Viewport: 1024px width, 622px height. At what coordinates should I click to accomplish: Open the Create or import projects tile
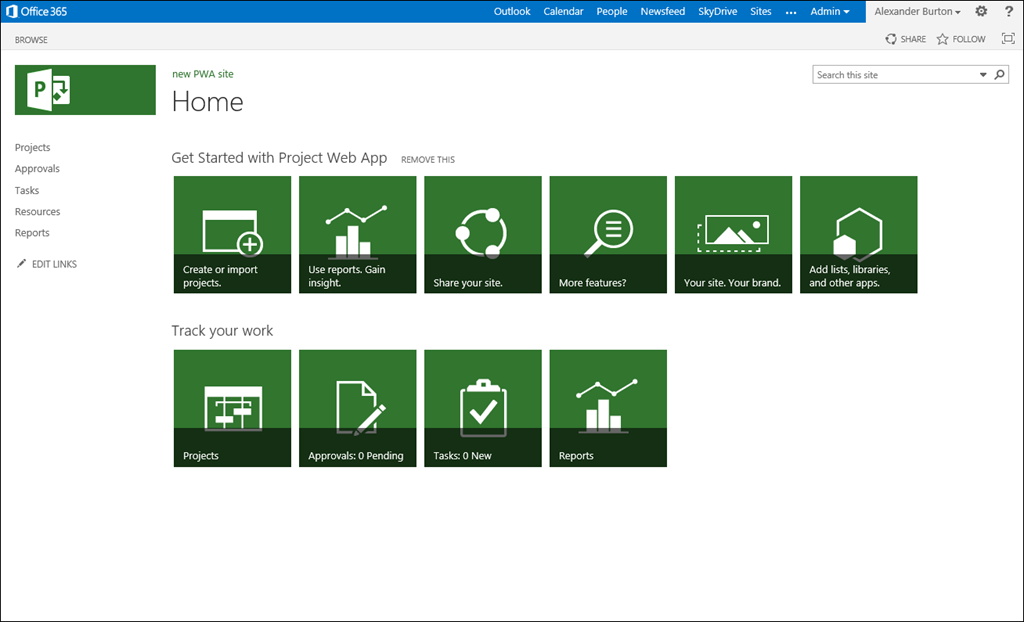click(232, 235)
